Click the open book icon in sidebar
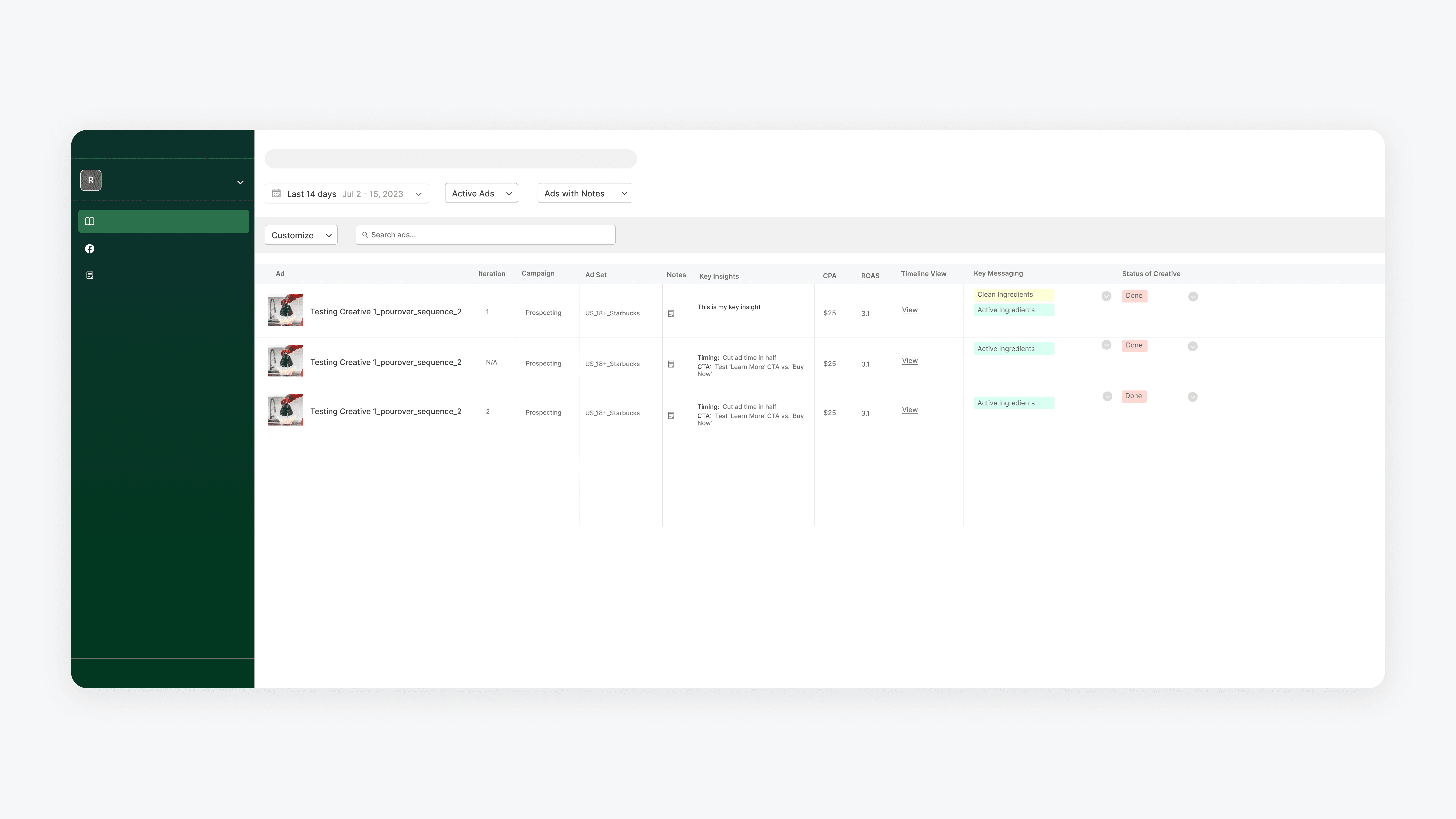The image size is (1456, 819). (x=90, y=221)
